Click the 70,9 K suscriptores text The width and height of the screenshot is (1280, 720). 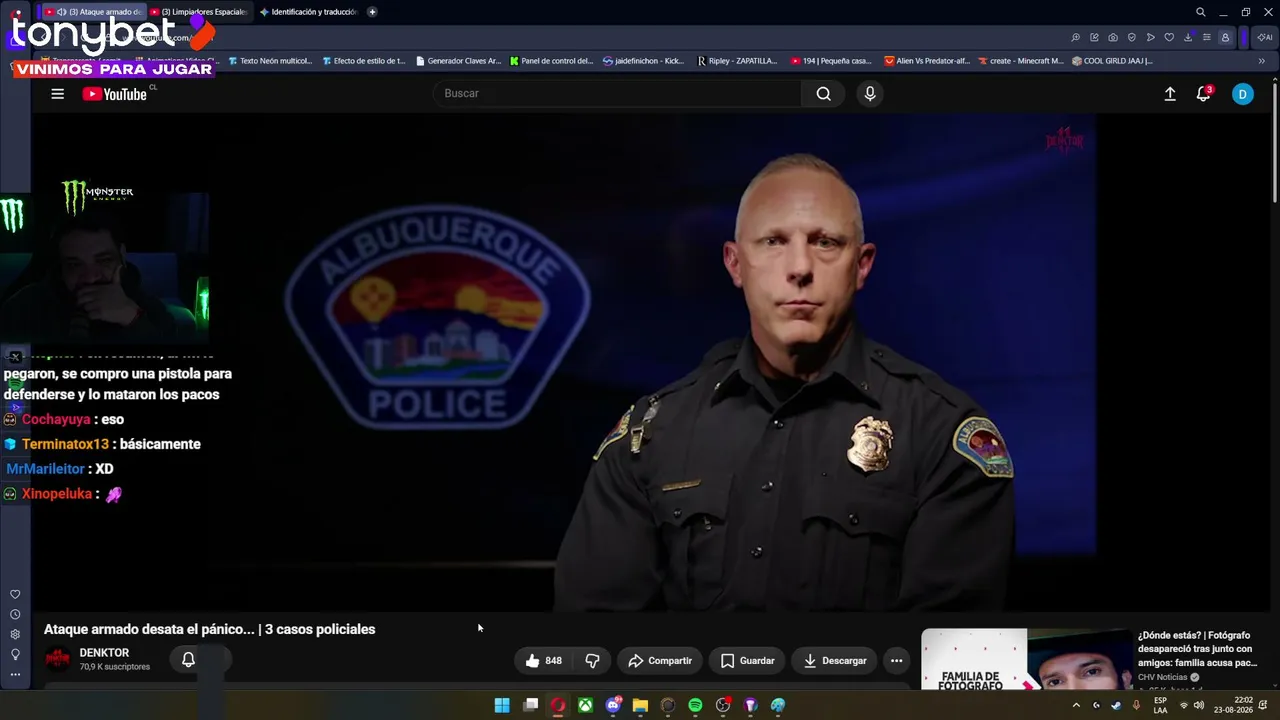click(115, 667)
